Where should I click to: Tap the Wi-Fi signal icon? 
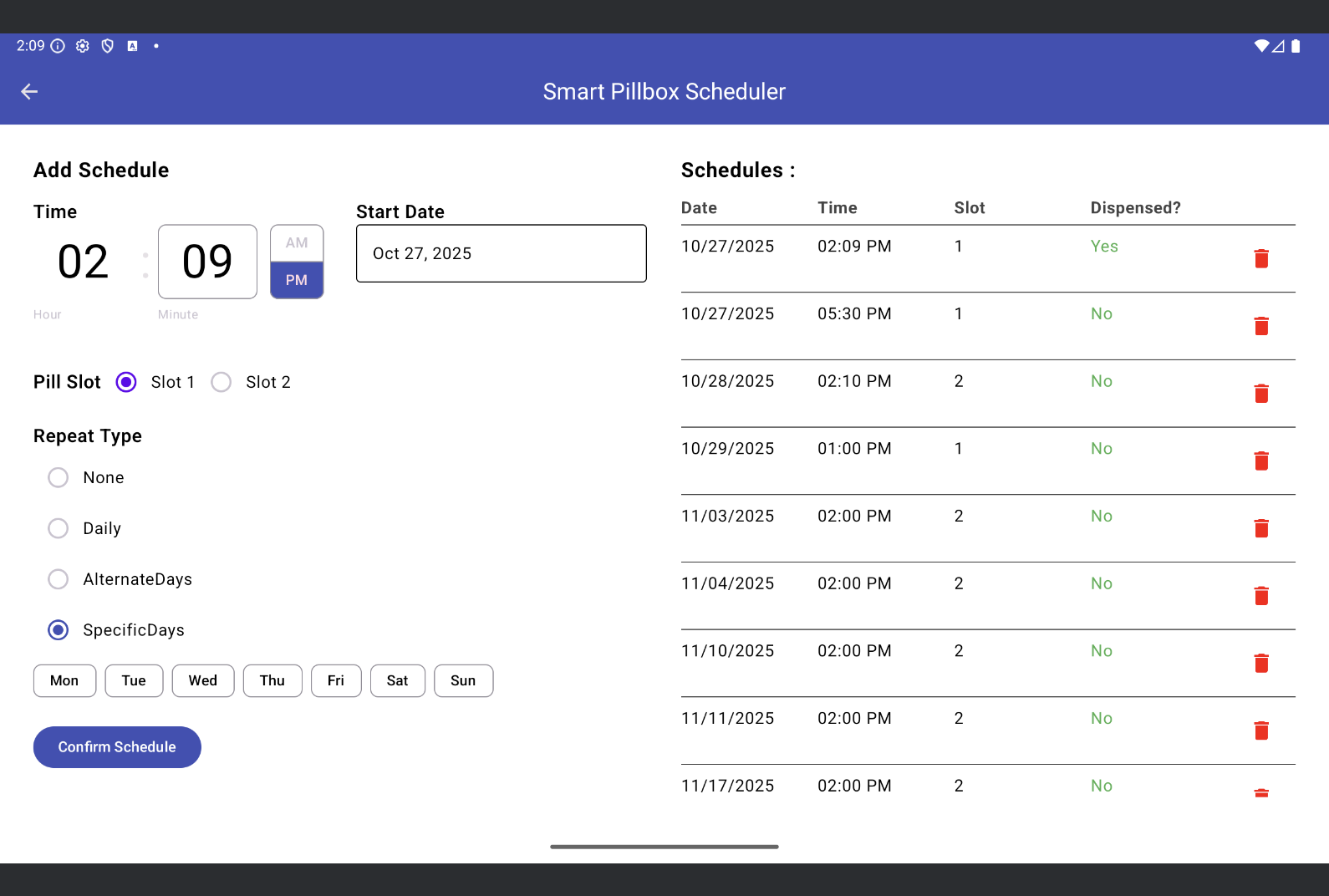tap(1261, 46)
